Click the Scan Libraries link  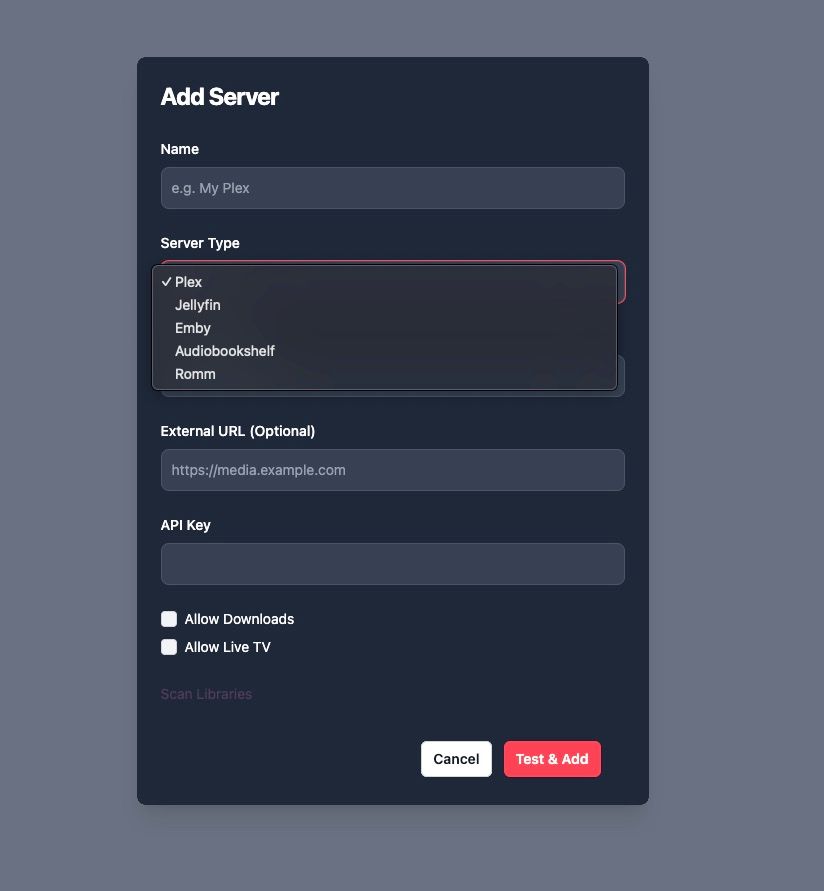(206, 694)
